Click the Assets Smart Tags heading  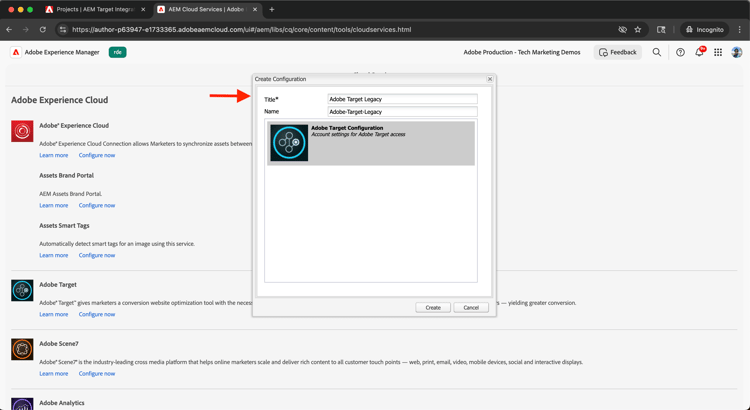tap(64, 225)
